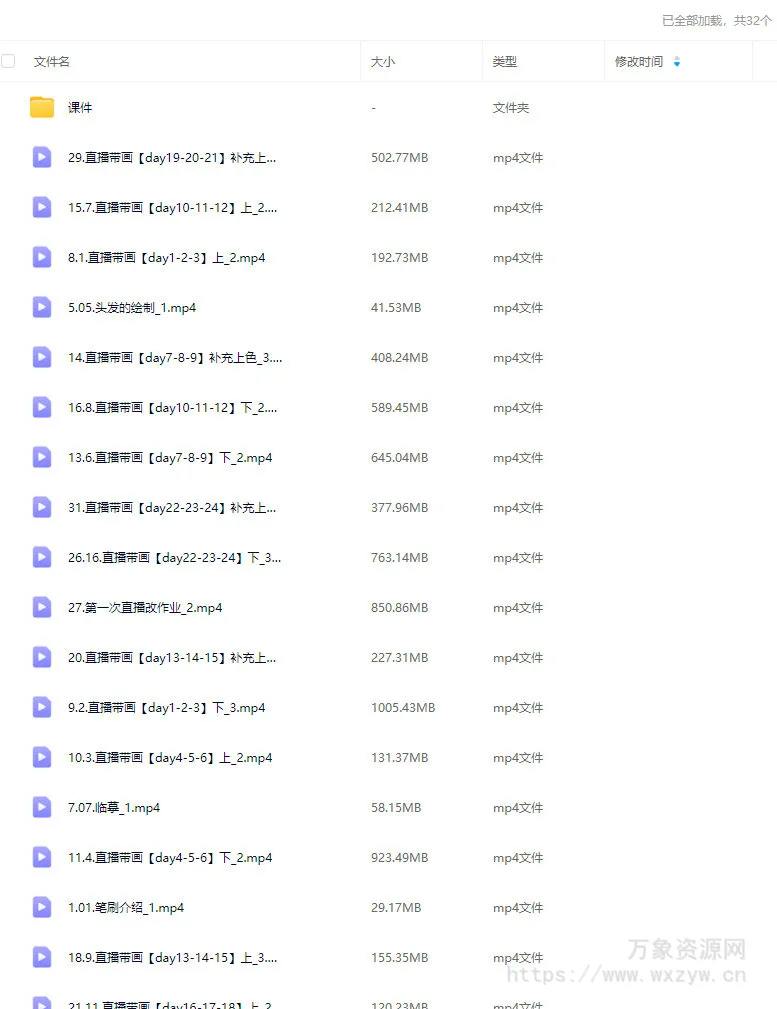777x1009 pixels.
Task: Sort files by 大小 column header
Action: pos(383,62)
